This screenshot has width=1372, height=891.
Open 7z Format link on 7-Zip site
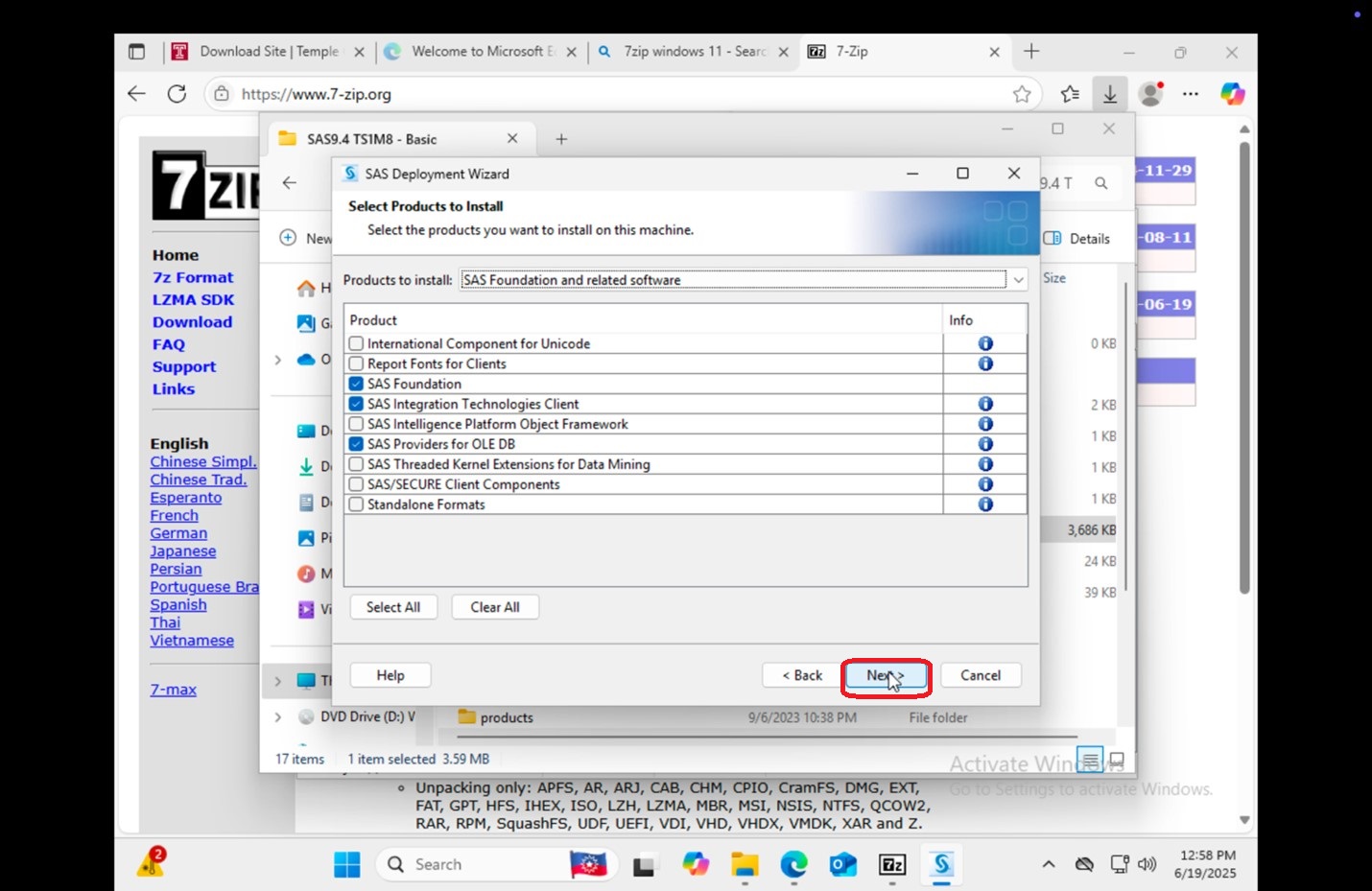click(x=193, y=277)
